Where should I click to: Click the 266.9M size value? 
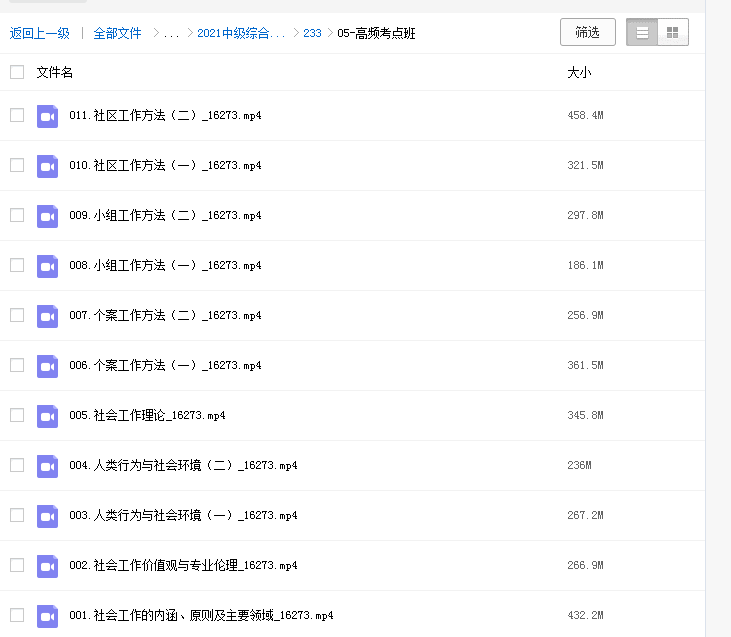(585, 565)
